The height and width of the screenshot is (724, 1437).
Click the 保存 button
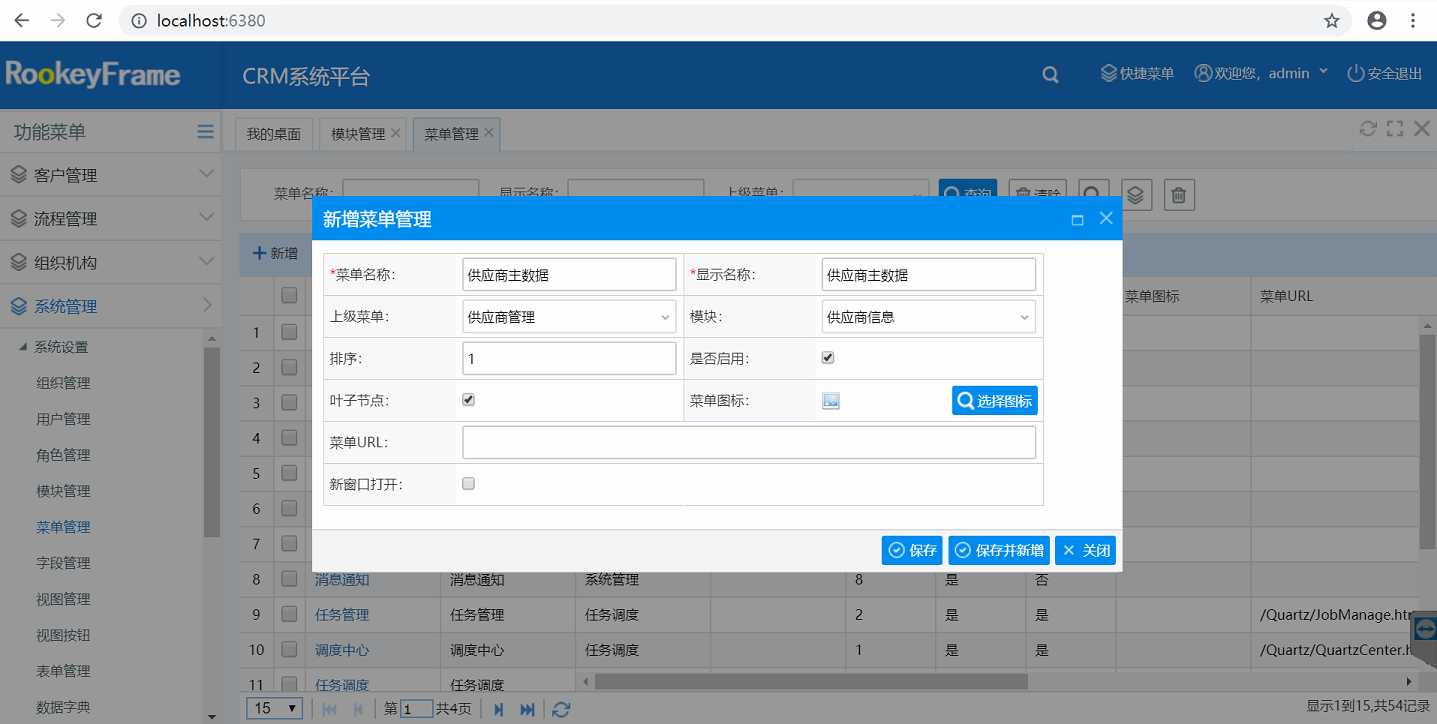[x=912, y=550]
